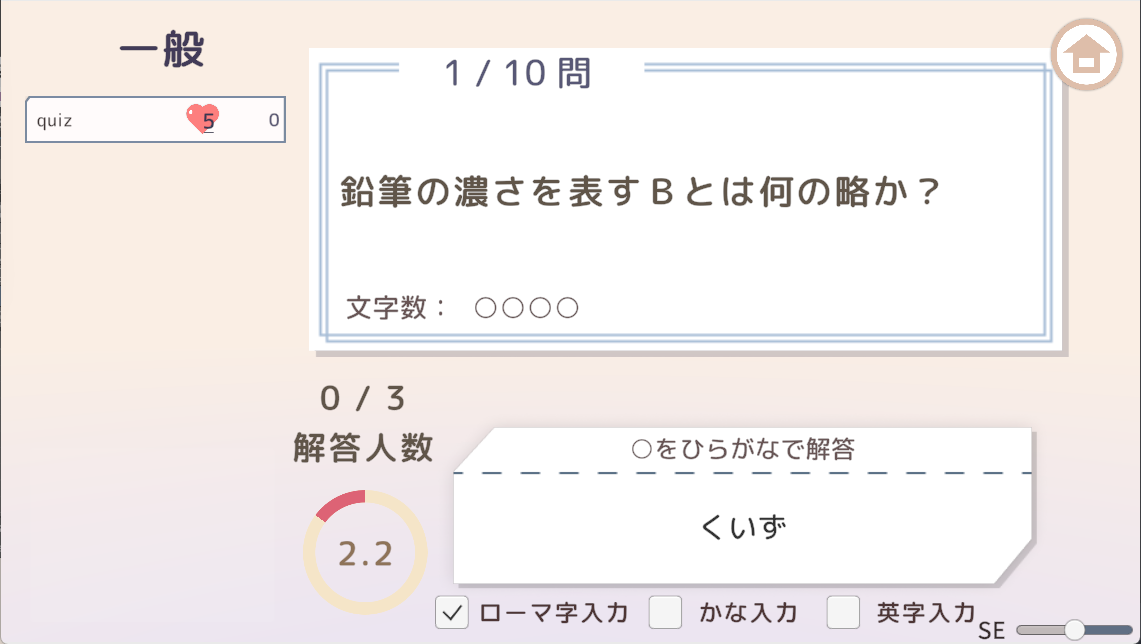Click the SE label text
This screenshot has height=644, width=1141.
pos(991,631)
